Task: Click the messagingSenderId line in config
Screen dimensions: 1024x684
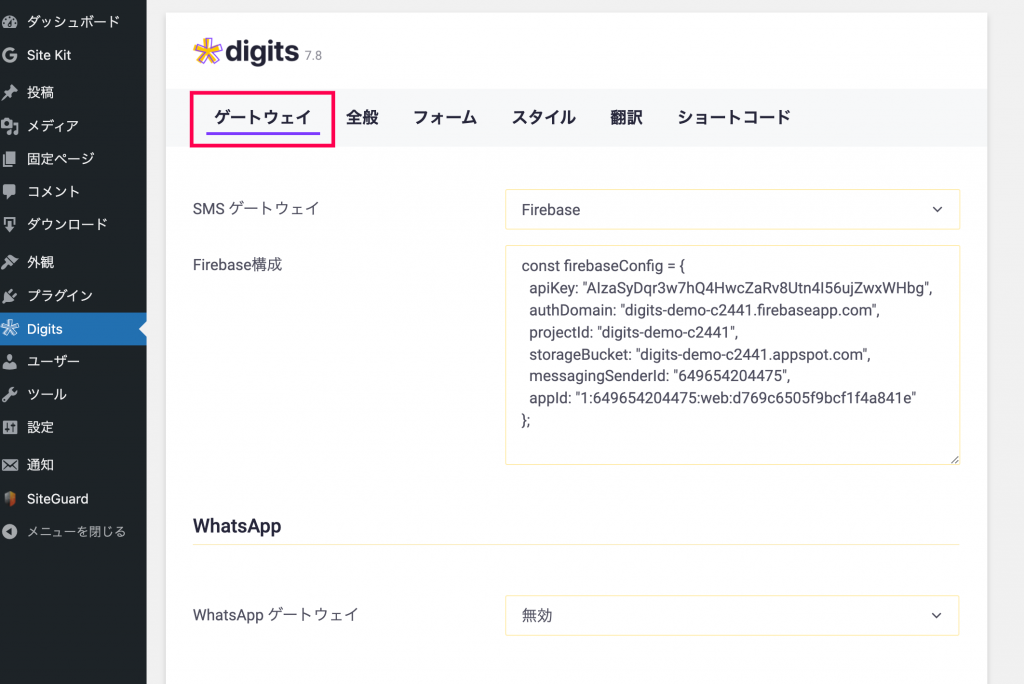Action: (x=660, y=376)
